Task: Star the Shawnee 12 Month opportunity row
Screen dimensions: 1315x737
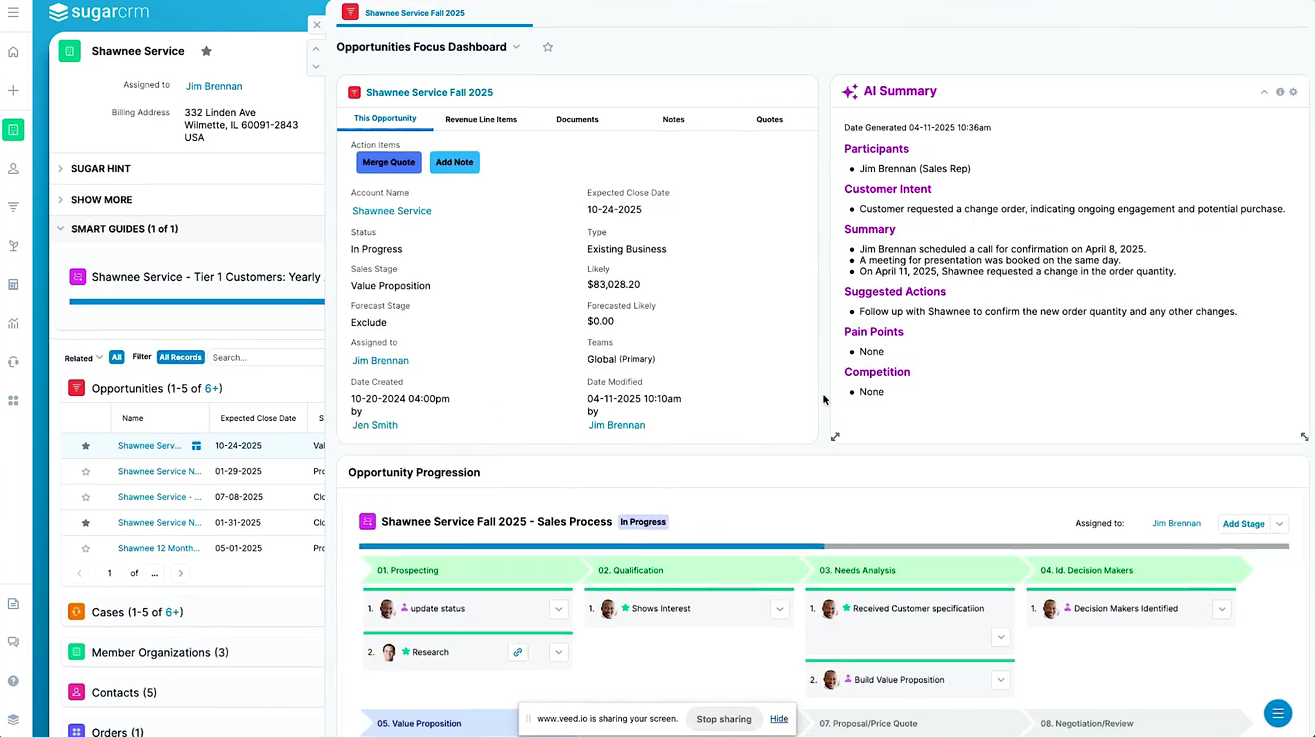Action: 85,548
